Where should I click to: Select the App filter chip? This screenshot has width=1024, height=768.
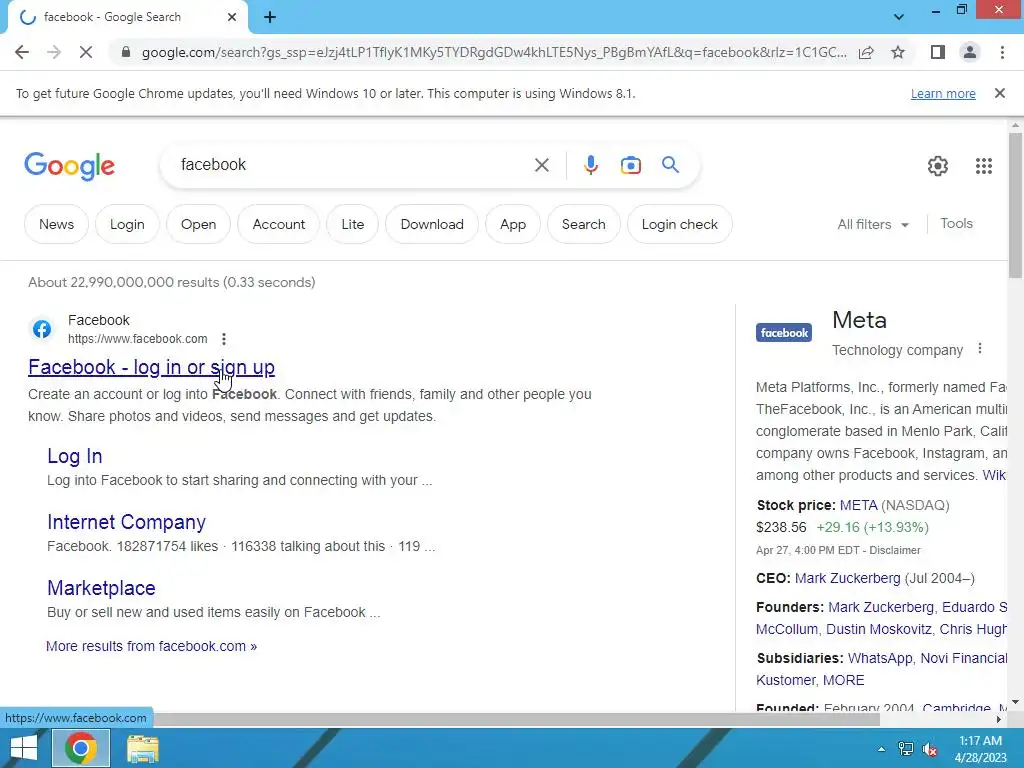click(x=513, y=224)
